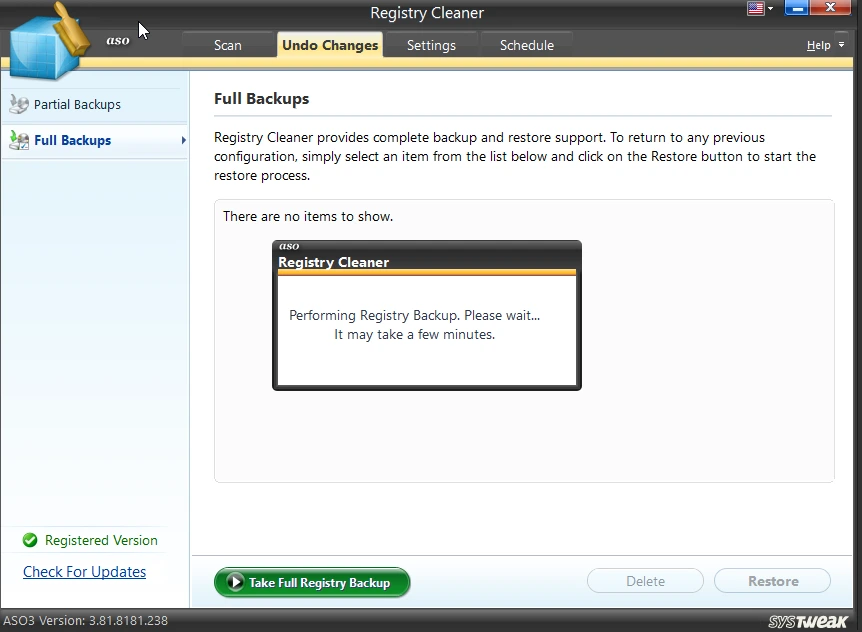The width and height of the screenshot is (862, 632).
Task: Minimize the Registry Cleaner window
Action: click(x=796, y=9)
